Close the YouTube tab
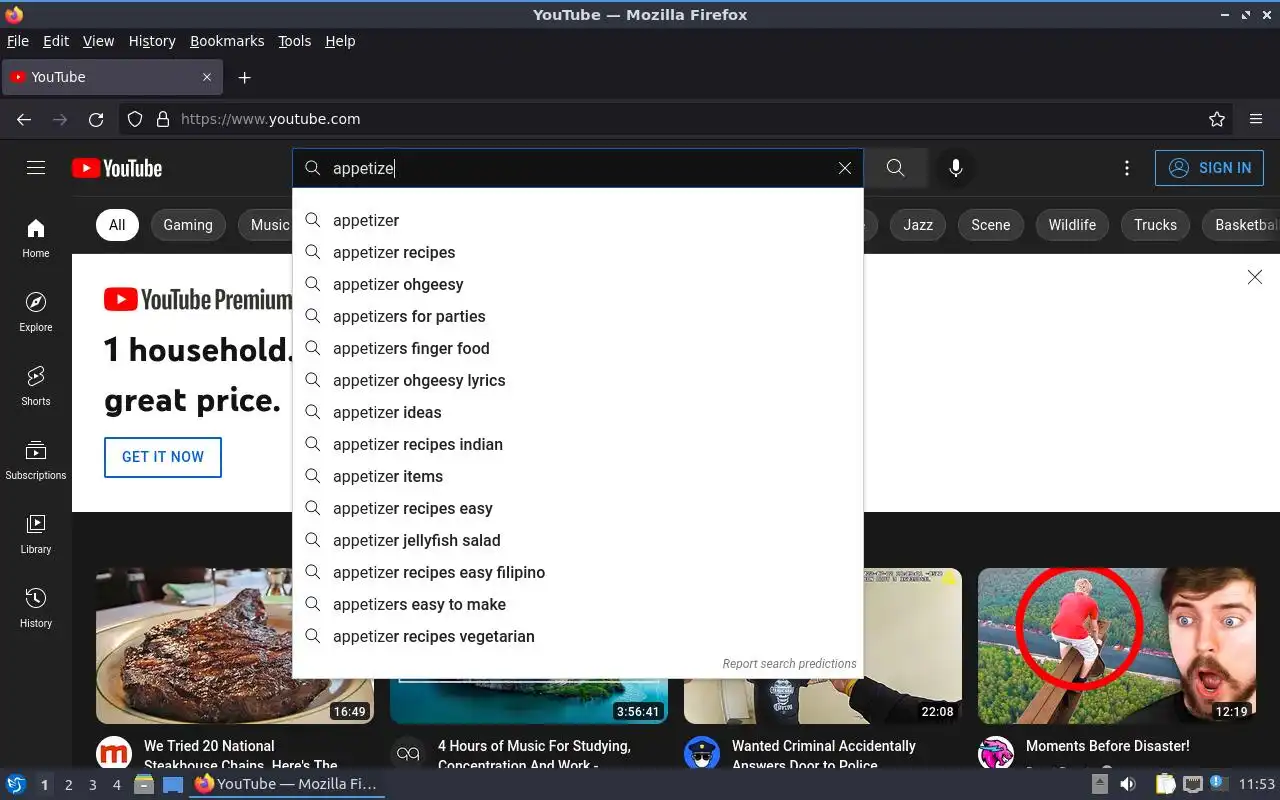The image size is (1280, 800). pyautogui.click(x=207, y=77)
